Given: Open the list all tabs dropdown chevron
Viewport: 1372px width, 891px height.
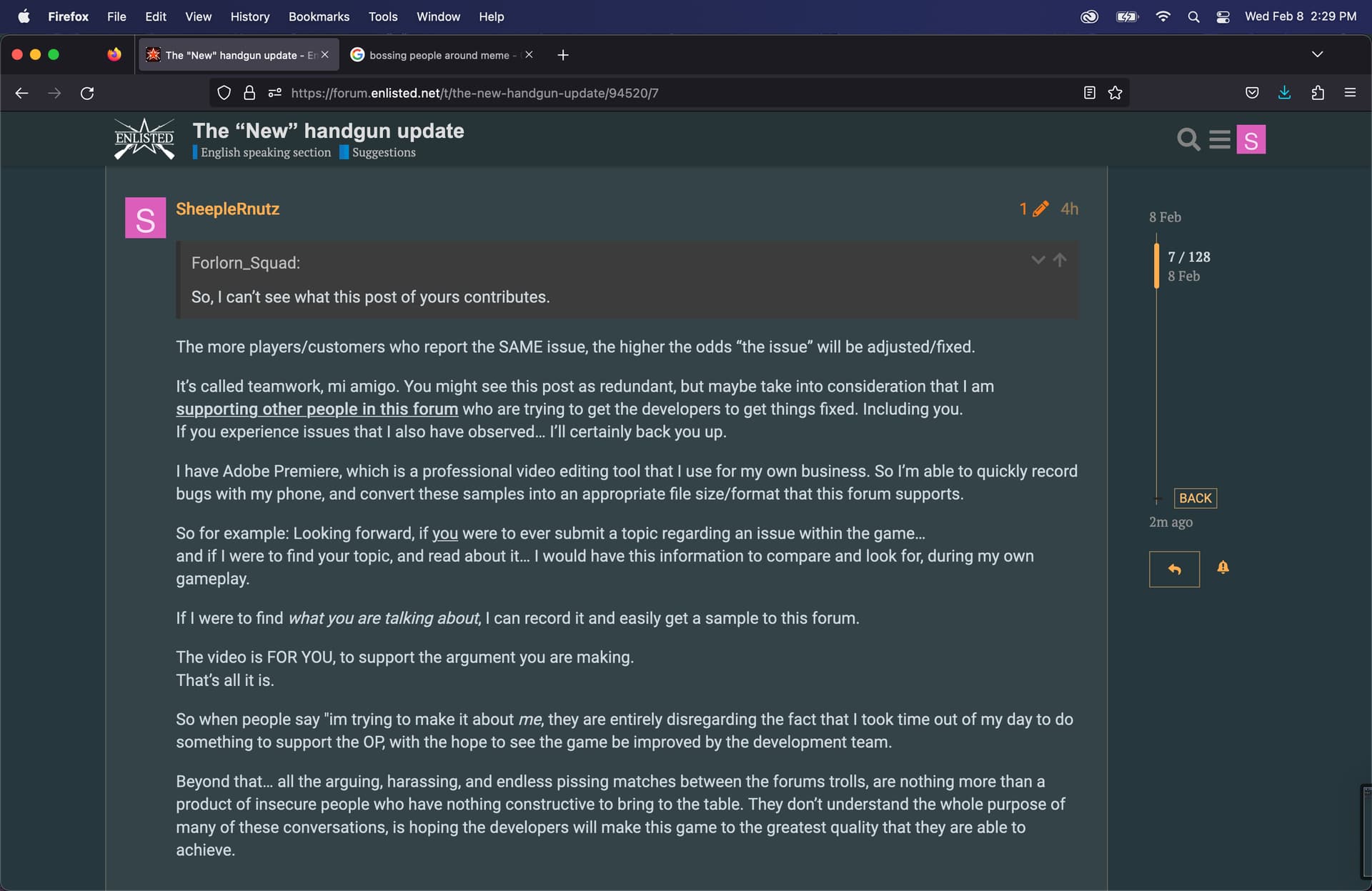Looking at the screenshot, I should tap(1317, 54).
